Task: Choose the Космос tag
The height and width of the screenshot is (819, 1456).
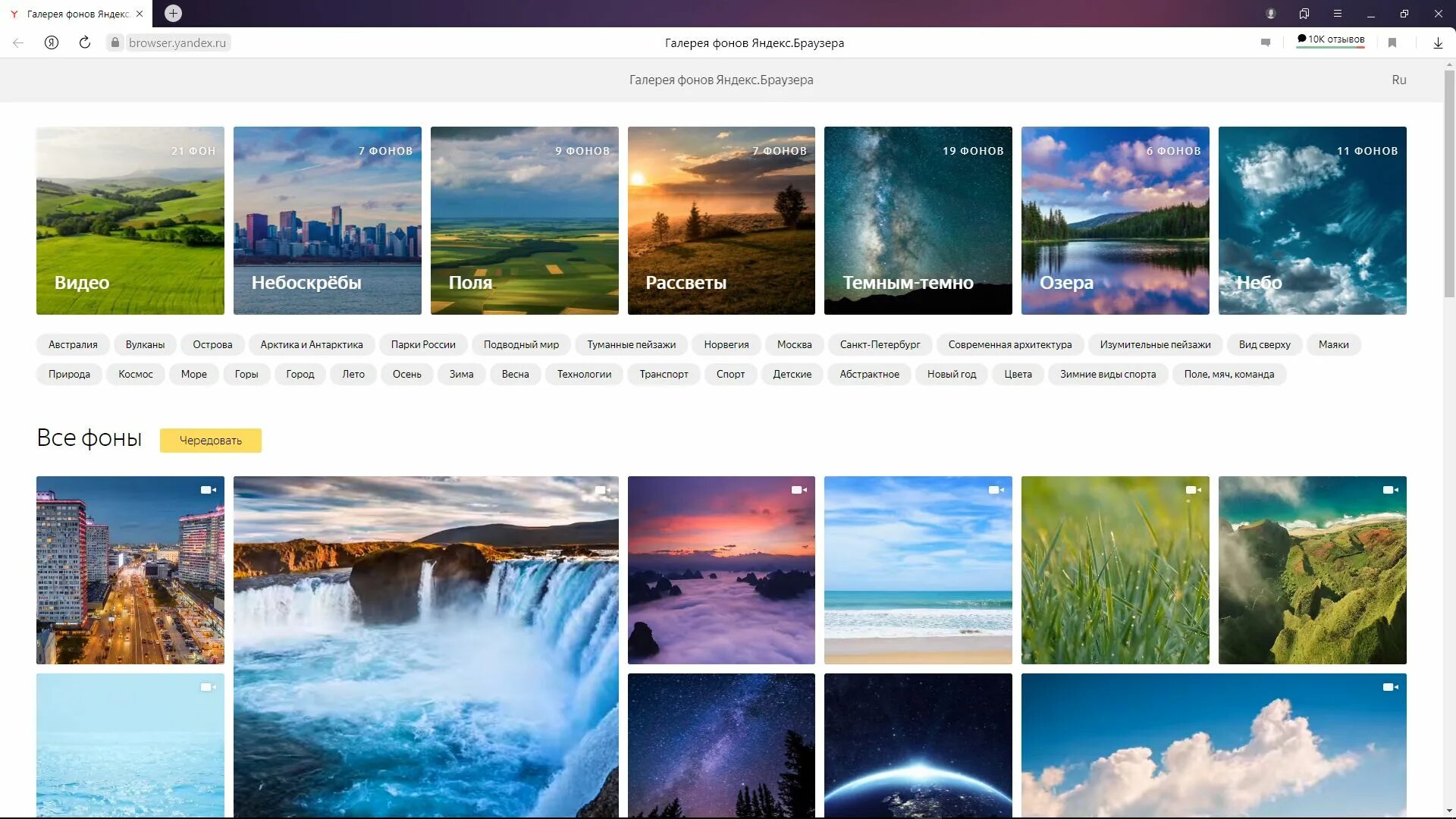Action: [x=136, y=374]
